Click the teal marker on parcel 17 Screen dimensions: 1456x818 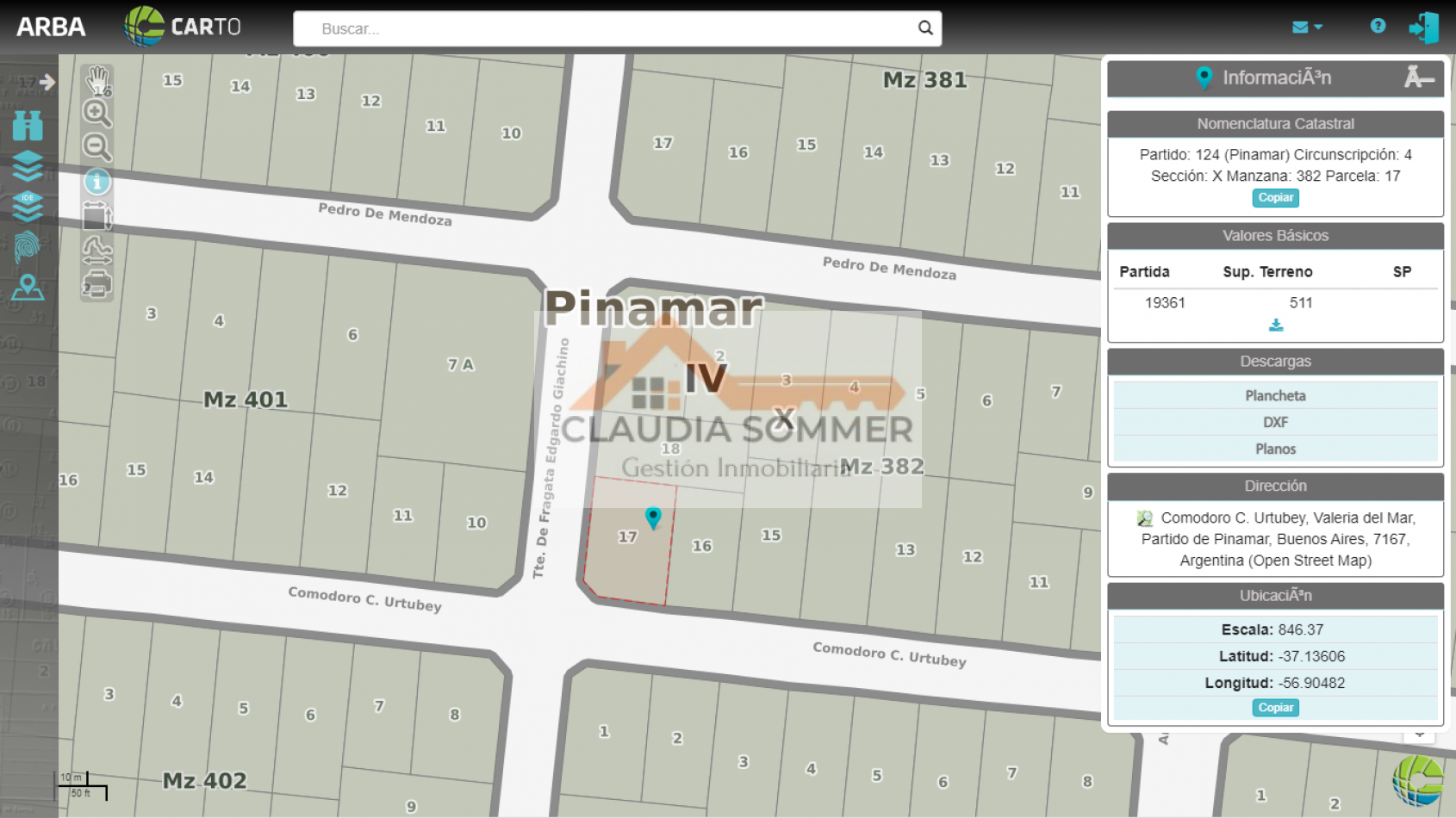(653, 517)
